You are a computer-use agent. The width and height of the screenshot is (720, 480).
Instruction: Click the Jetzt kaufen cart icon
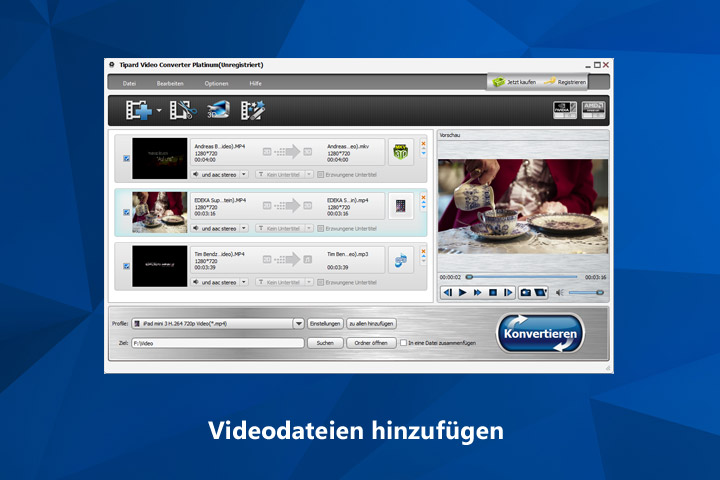(x=498, y=82)
